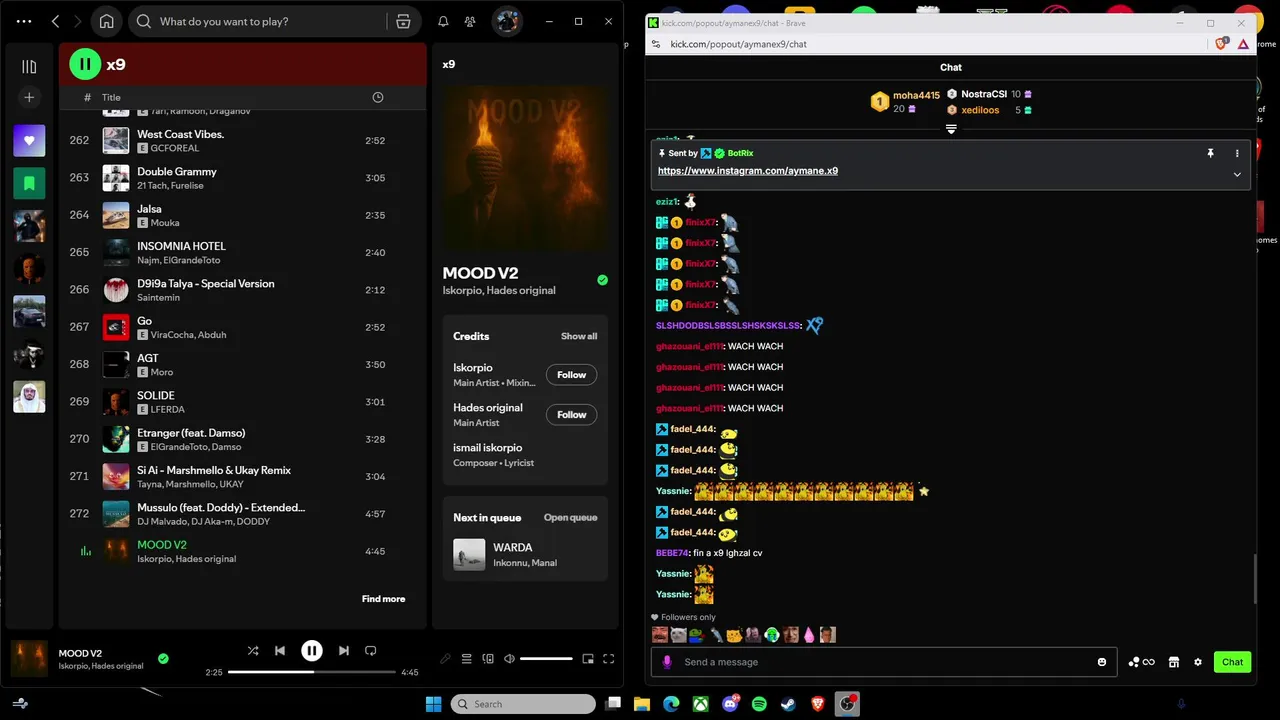
Task: Enter fullscreen from the Spotify player bar
Action: 608,659
